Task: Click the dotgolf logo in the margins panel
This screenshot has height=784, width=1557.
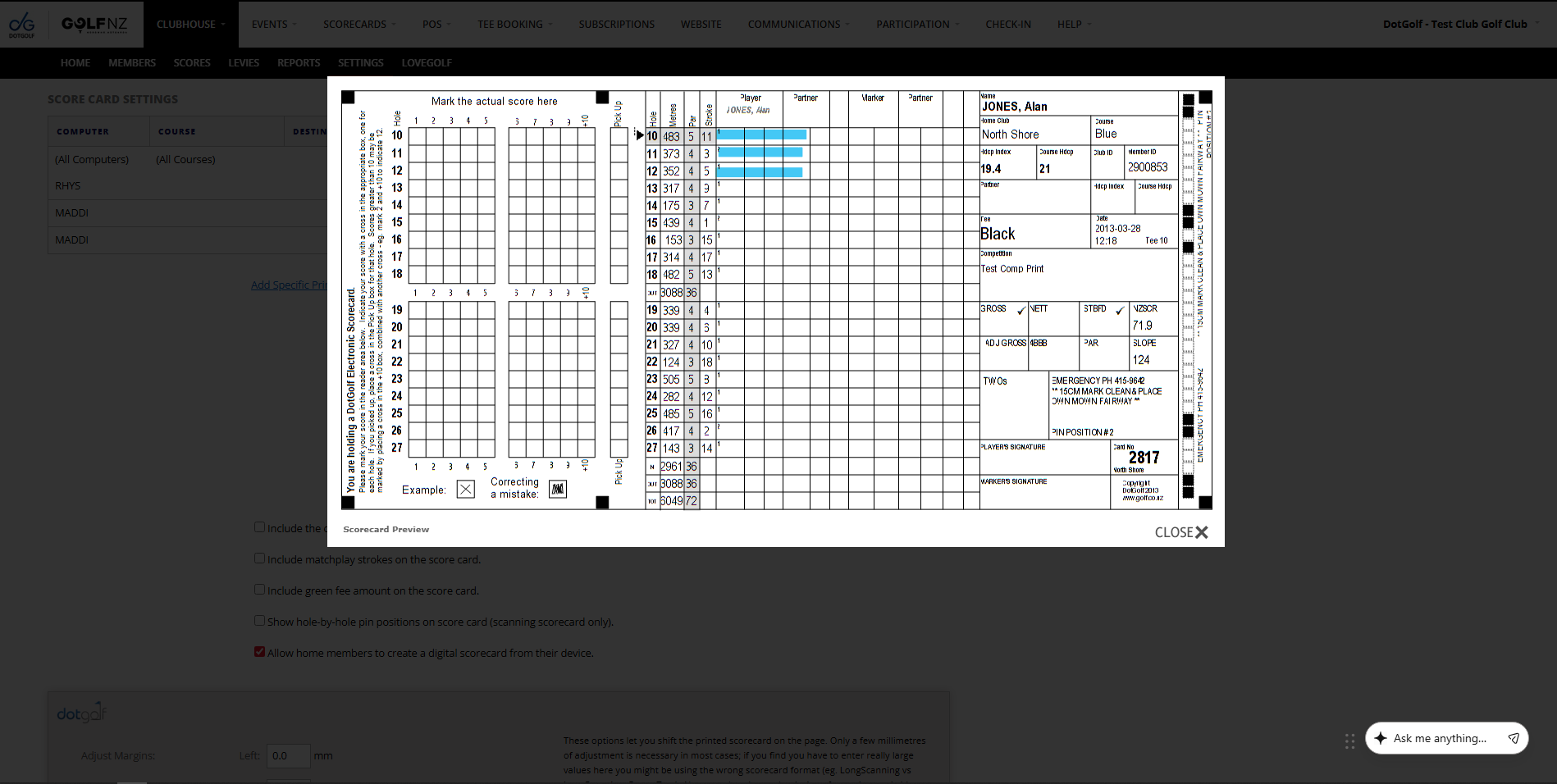Action: click(82, 713)
